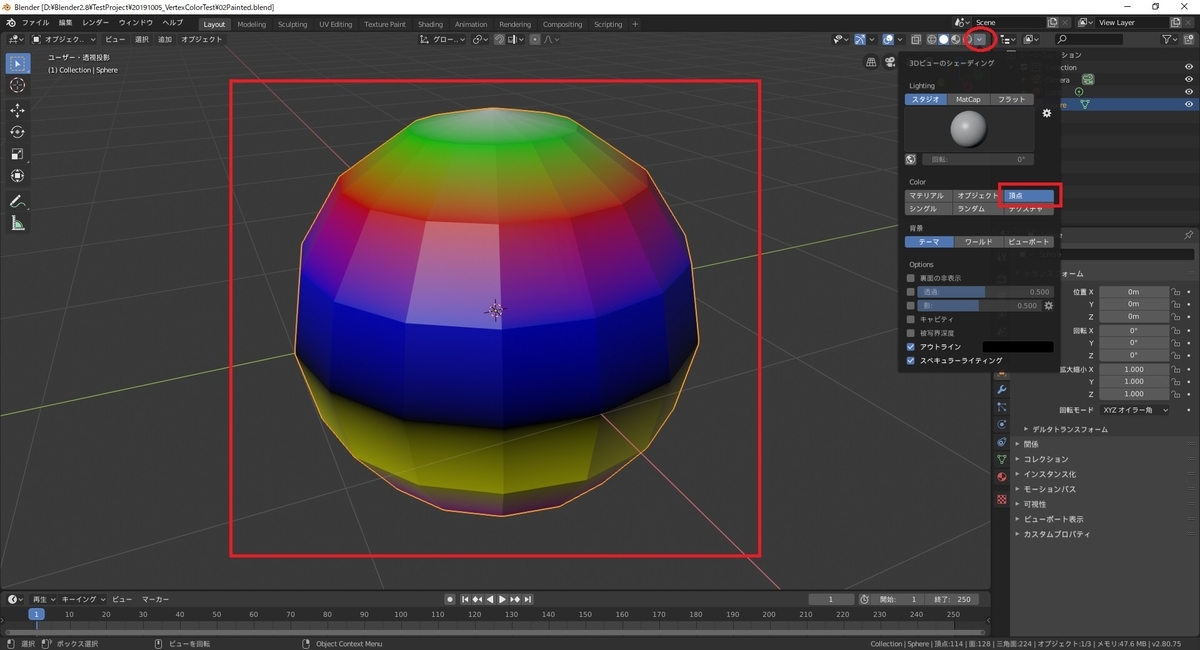
Task: Open the shading options dropdown arrow
Action: (x=980, y=39)
